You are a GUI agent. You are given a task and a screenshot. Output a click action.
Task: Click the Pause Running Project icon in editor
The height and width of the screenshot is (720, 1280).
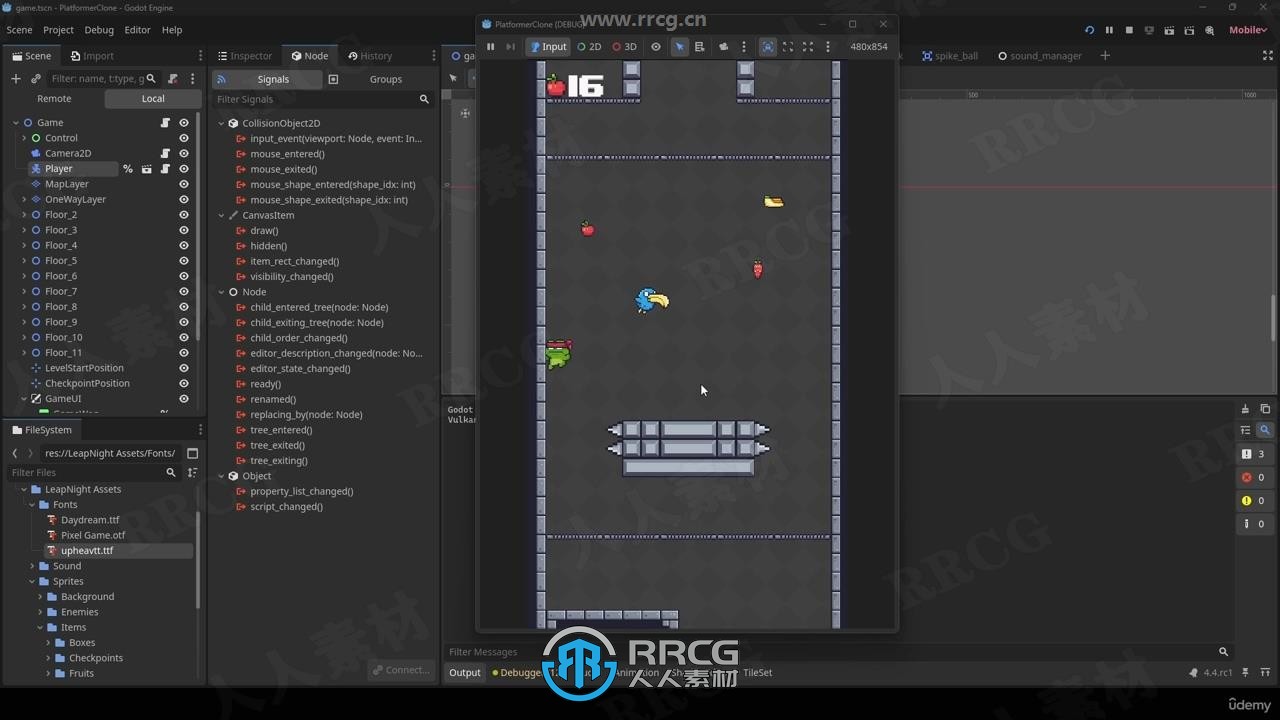(1109, 30)
